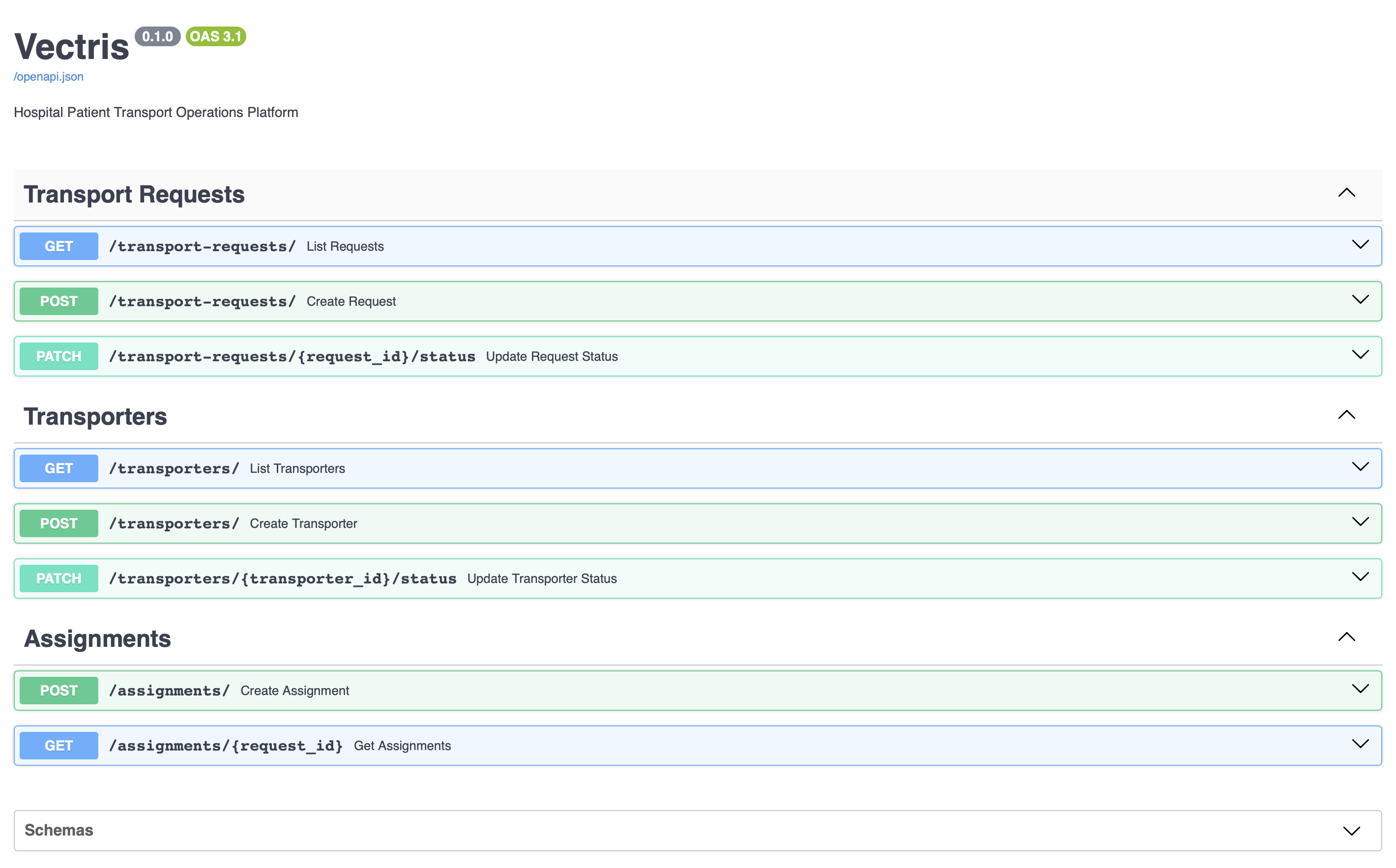The height and width of the screenshot is (868, 1396).
Task: Click the Get Assignments summary text
Action: coord(403,746)
